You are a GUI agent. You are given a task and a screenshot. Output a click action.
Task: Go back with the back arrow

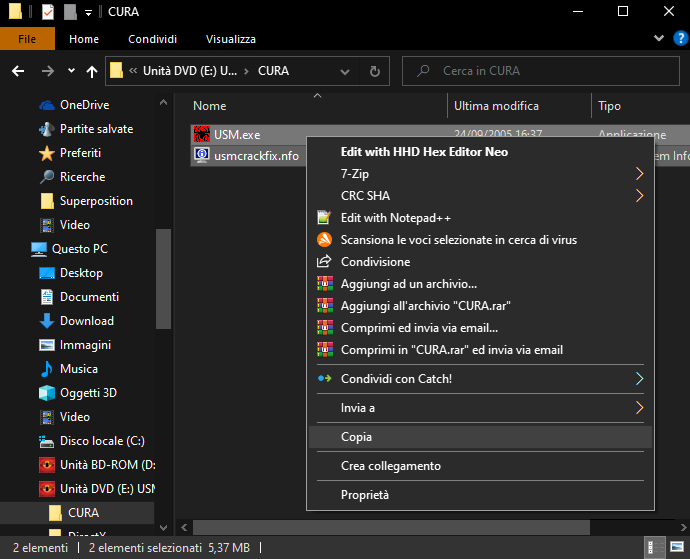pyautogui.click(x=18, y=71)
